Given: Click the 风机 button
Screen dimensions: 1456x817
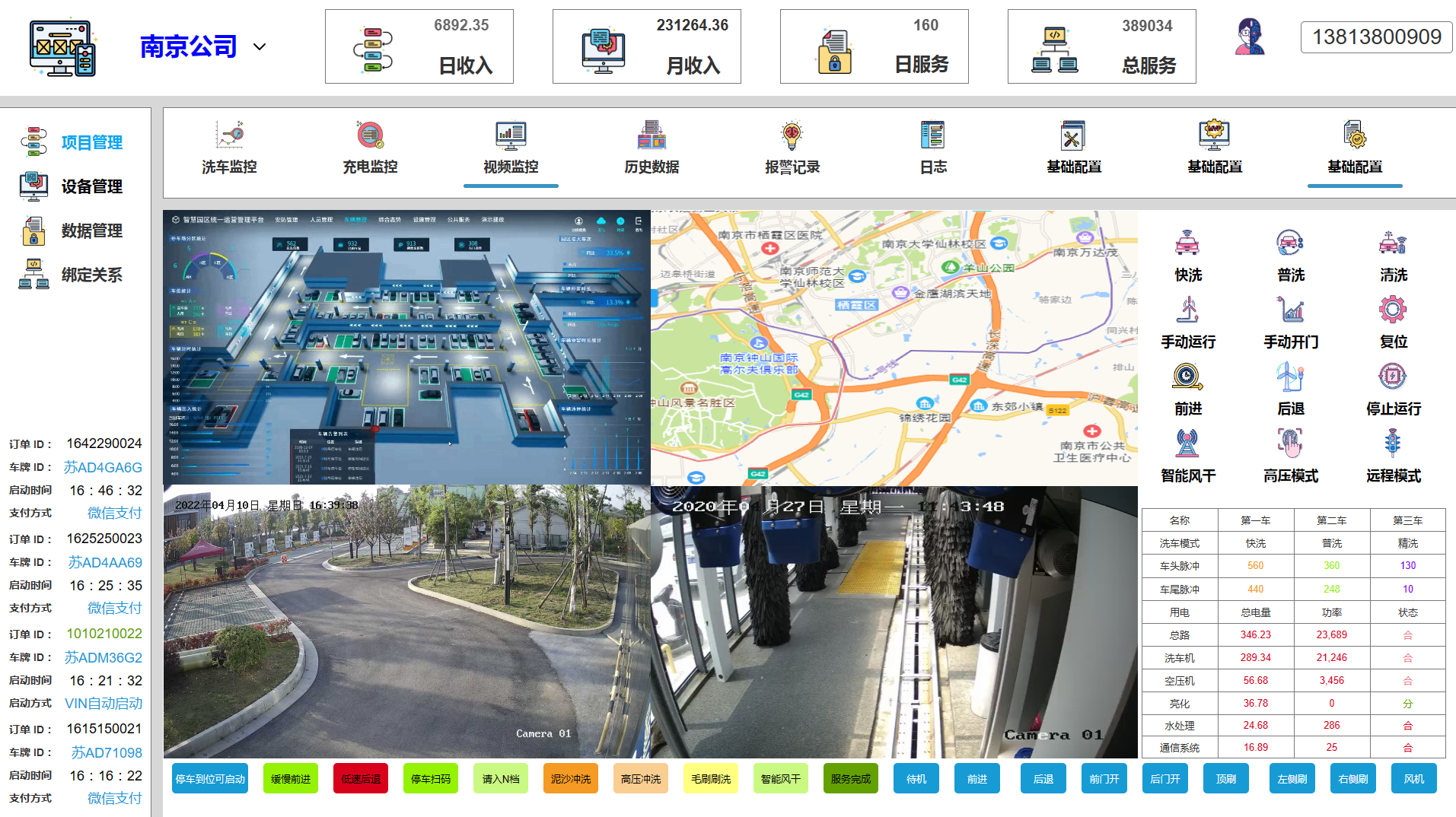Looking at the screenshot, I should [x=1414, y=779].
